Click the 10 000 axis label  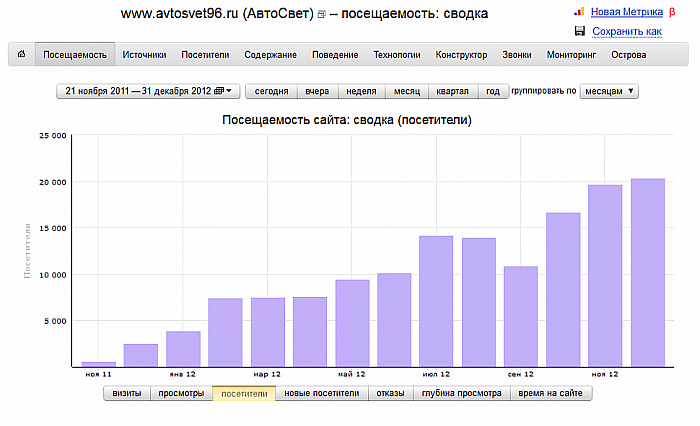click(53, 275)
